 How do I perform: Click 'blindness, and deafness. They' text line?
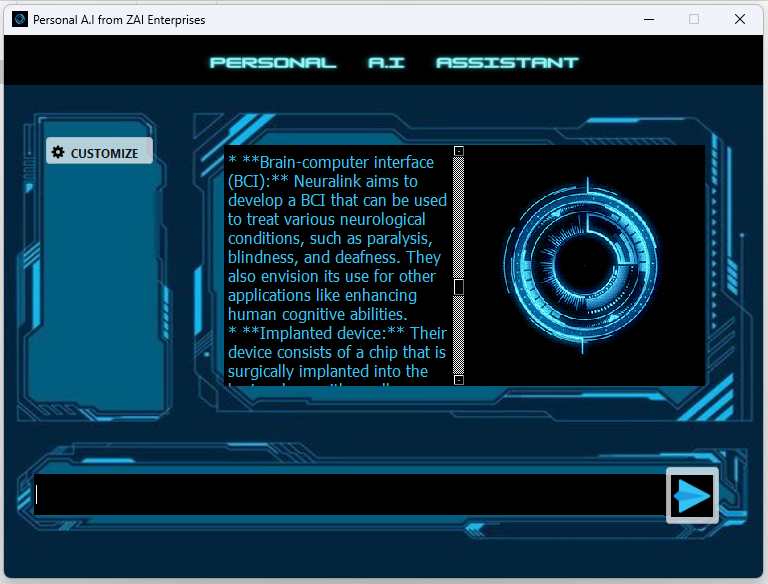point(334,257)
